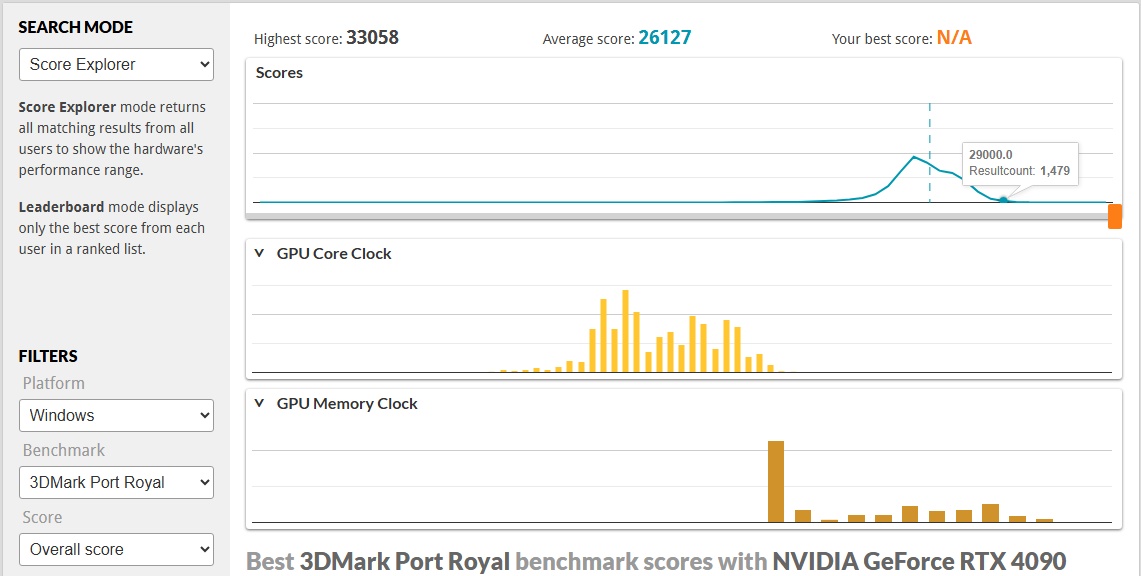Open the Platform Windows dropdown
Screen dimensions: 1141x576
(x=116, y=415)
